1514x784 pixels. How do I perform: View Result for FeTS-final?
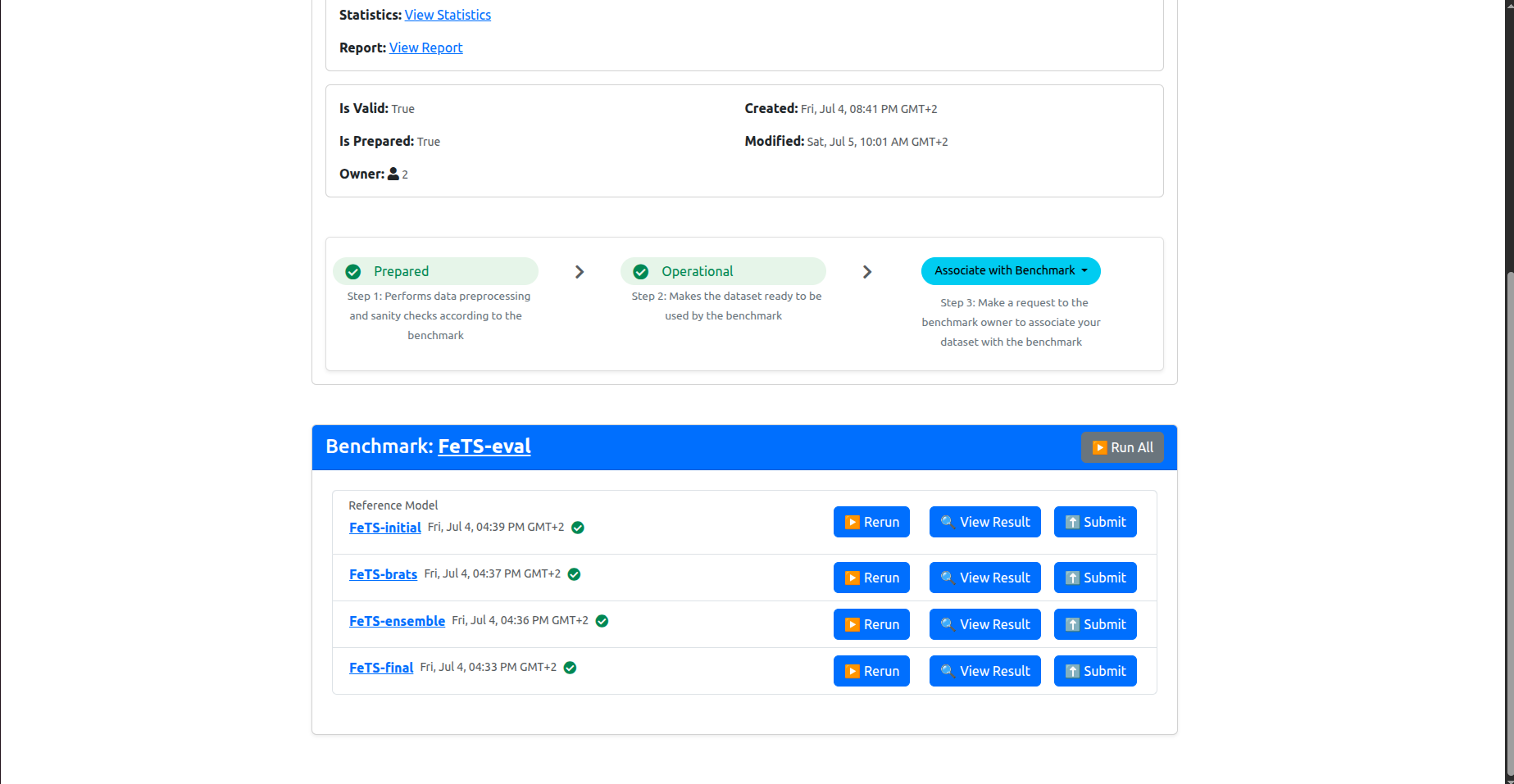[984, 671]
